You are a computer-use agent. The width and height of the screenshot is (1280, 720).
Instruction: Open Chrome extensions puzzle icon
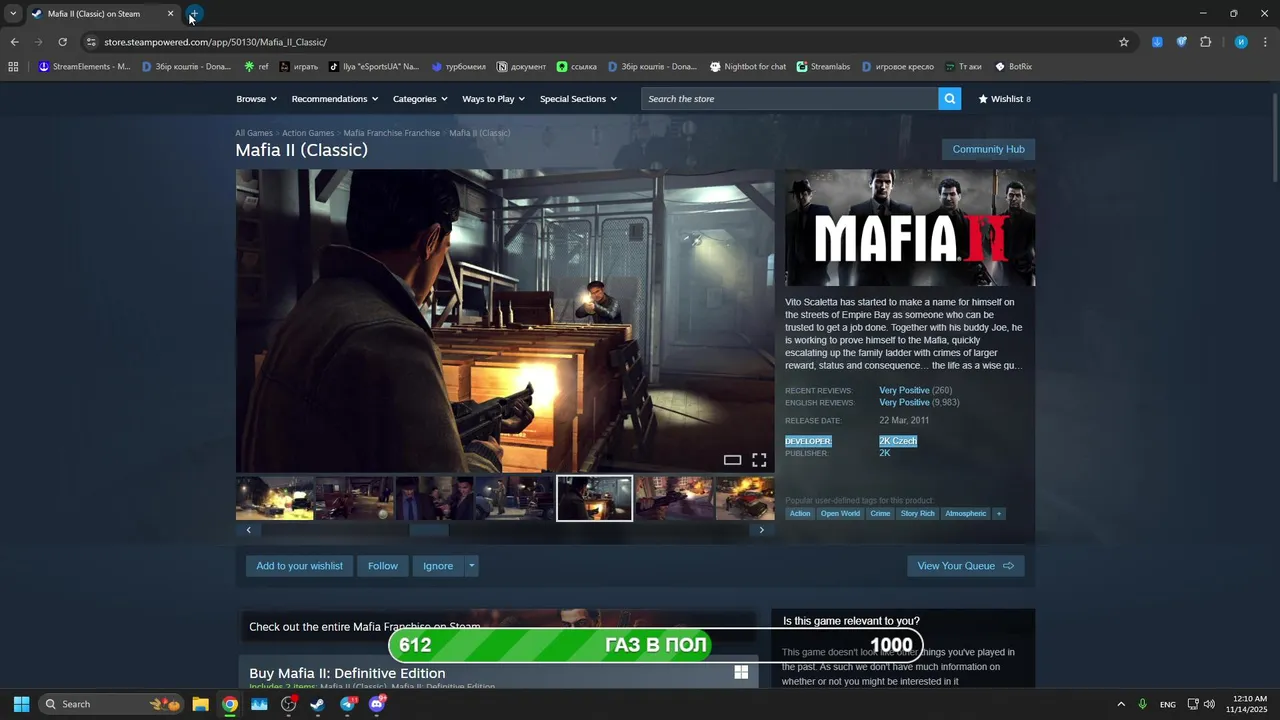(1205, 42)
